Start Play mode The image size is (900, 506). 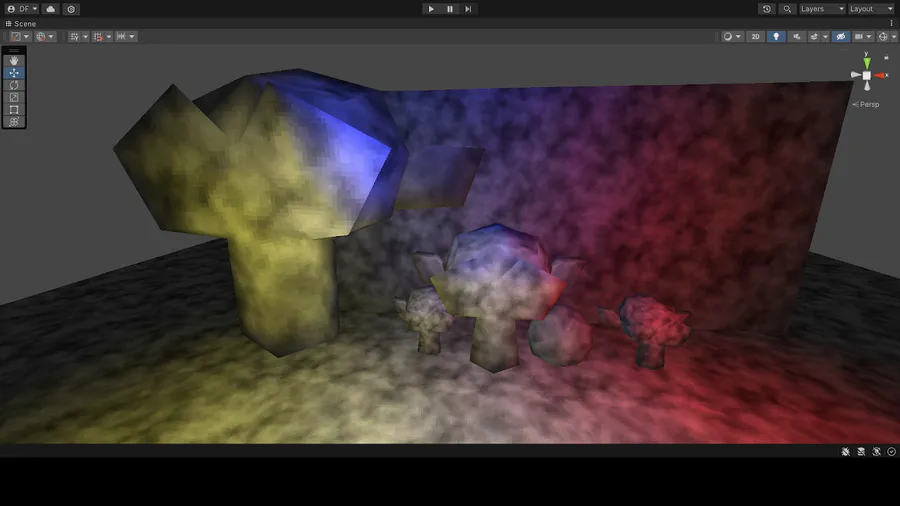(431, 9)
